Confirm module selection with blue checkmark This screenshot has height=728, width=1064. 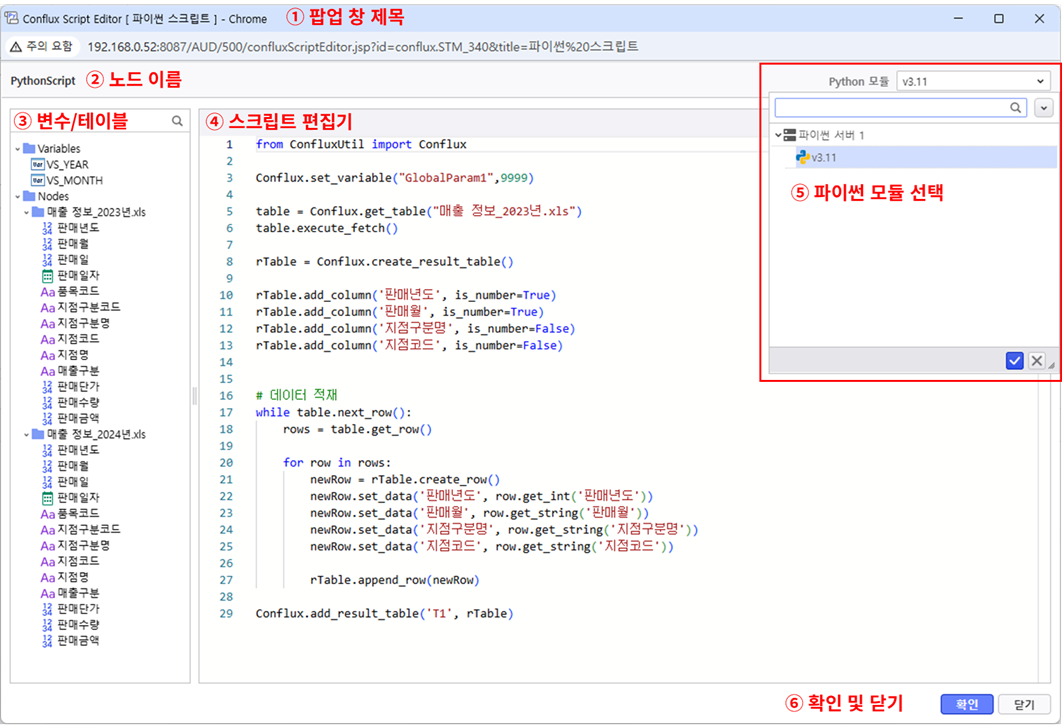[1014, 361]
